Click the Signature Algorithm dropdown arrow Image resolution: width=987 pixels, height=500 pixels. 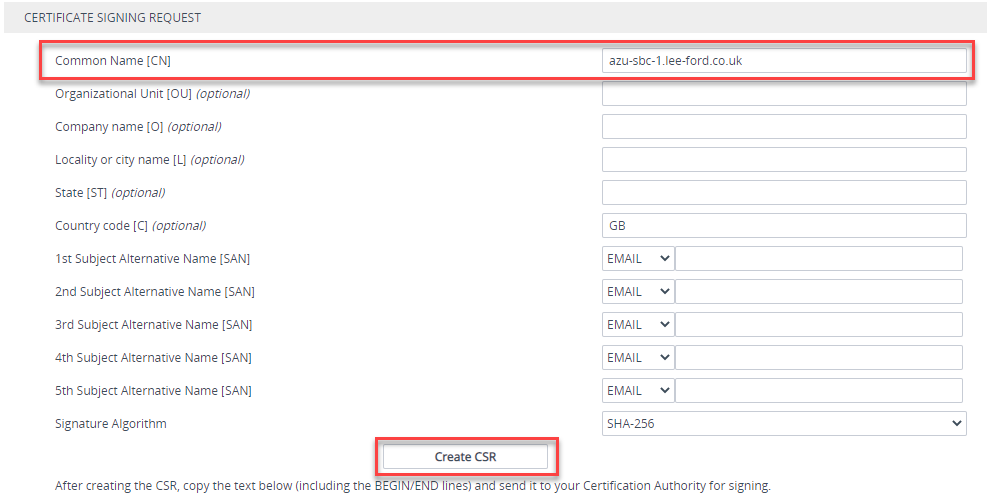(x=957, y=424)
